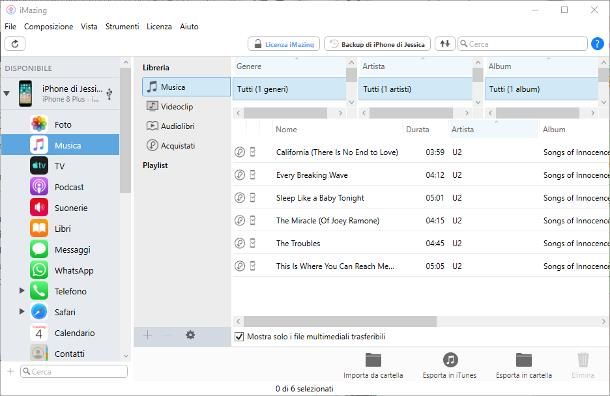
Task: Open the blue help question mark icon
Action: tap(597, 44)
